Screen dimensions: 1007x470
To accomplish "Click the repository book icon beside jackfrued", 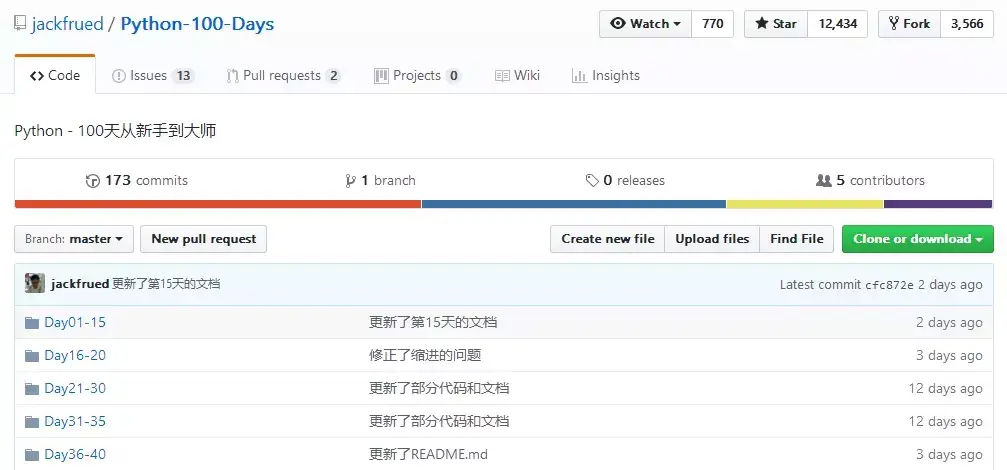I will (x=20, y=24).
